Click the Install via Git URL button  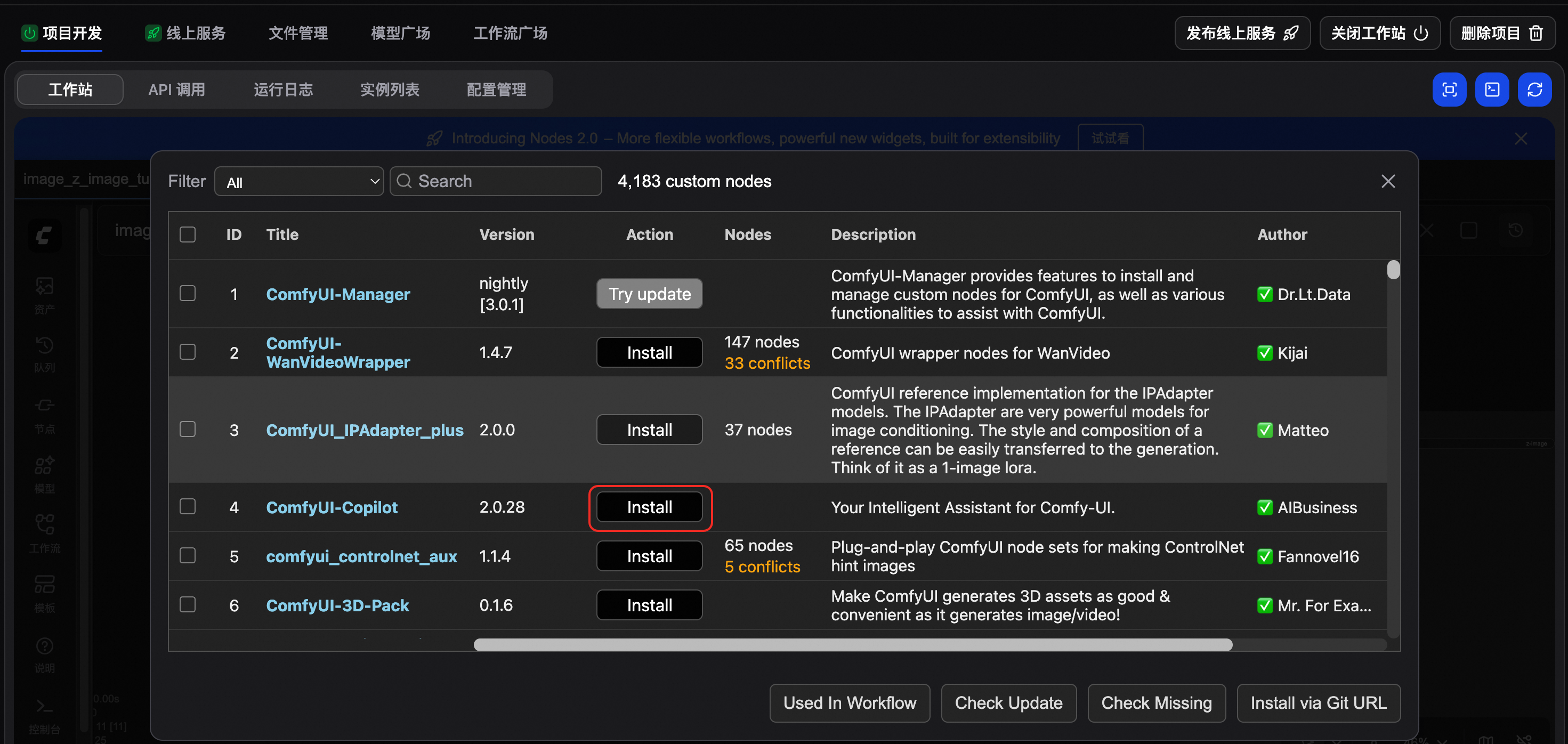click(x=1319, y=703)
